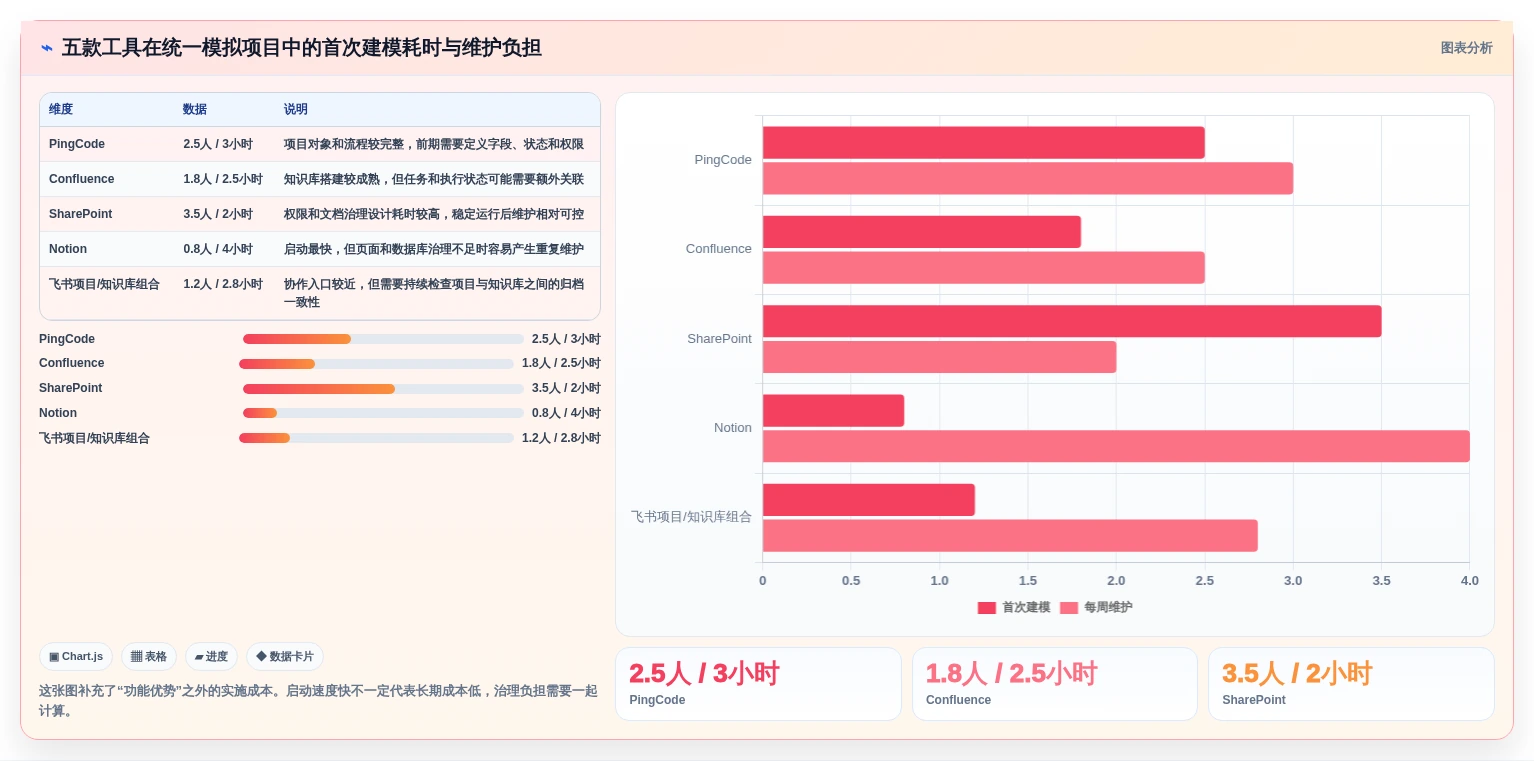Click the SharePoint description 权限和文档治理 cell
This screenshot has height=761, width=1534.
pyautogui.click(x=434, y=214)
